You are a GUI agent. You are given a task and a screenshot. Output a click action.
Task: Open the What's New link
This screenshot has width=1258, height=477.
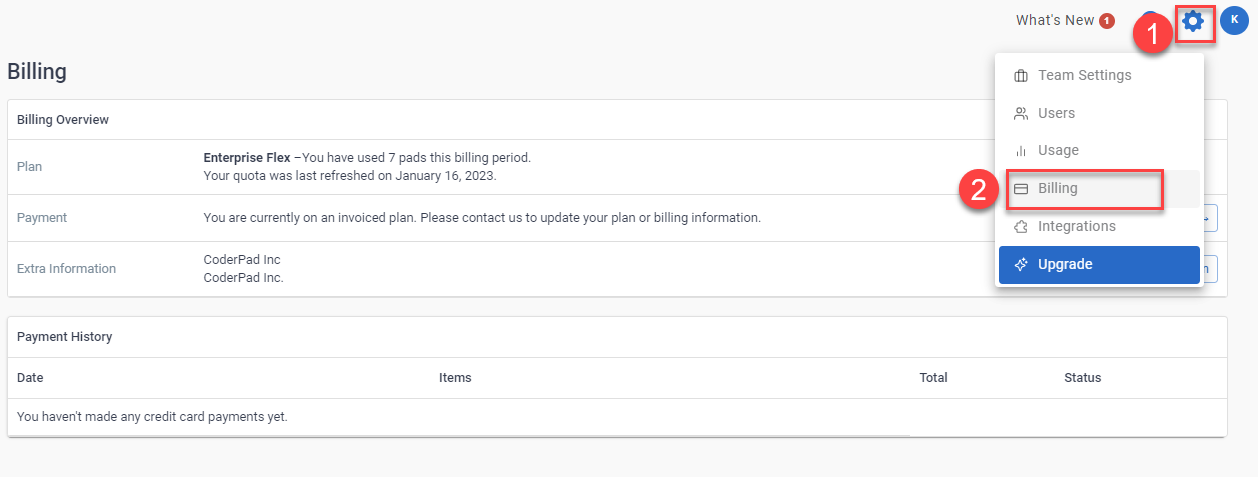[1054, 20]
